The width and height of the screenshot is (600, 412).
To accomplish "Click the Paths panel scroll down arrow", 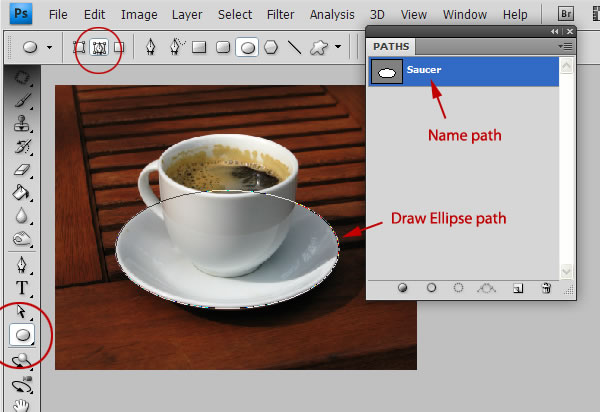I will [x=566, y=271].
